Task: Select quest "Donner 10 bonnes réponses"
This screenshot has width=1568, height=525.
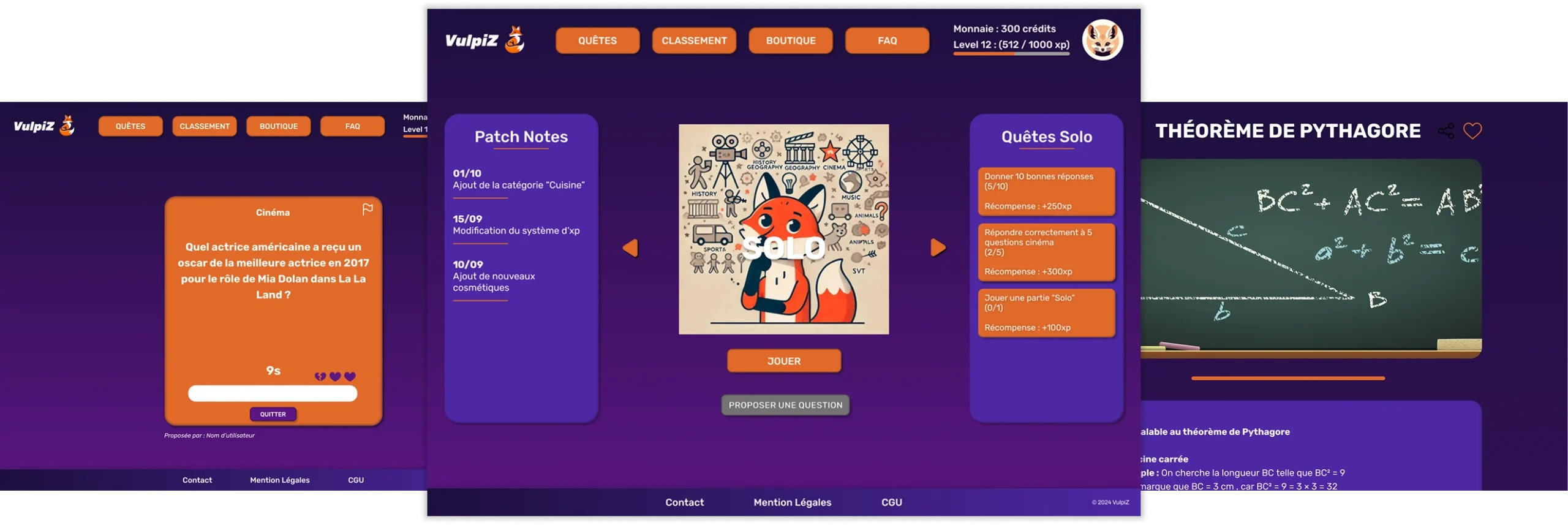Action: click(1046, 191)
